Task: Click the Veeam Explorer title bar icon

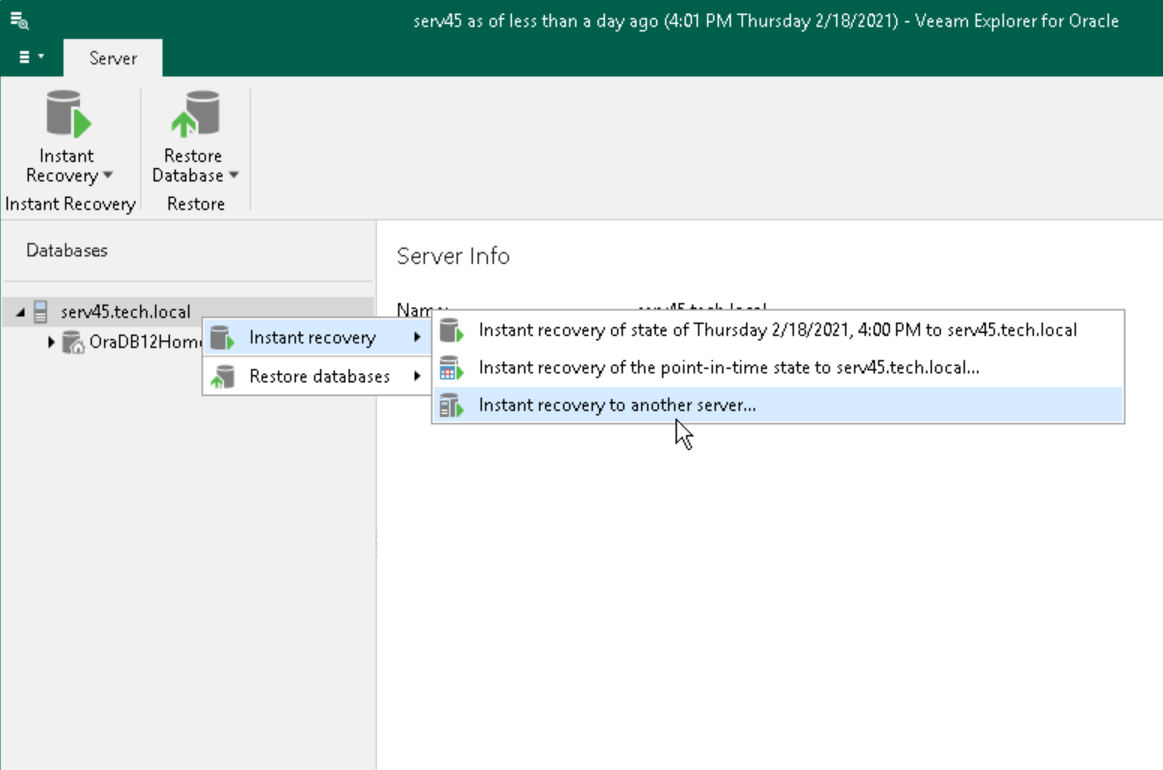Action: pyautogui.click(x=19, y=20)
